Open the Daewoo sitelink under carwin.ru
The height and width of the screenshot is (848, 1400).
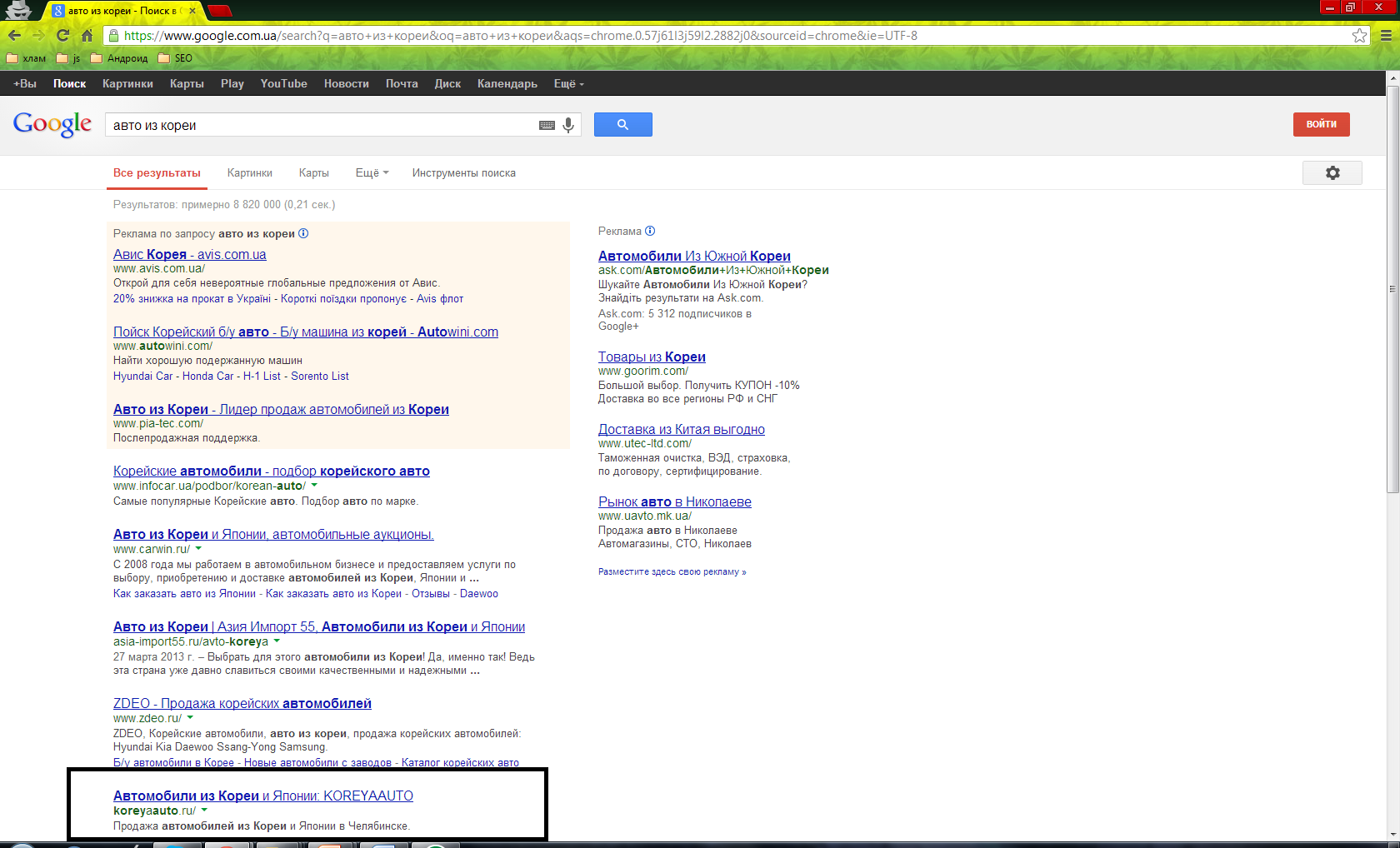click(479, 593)
